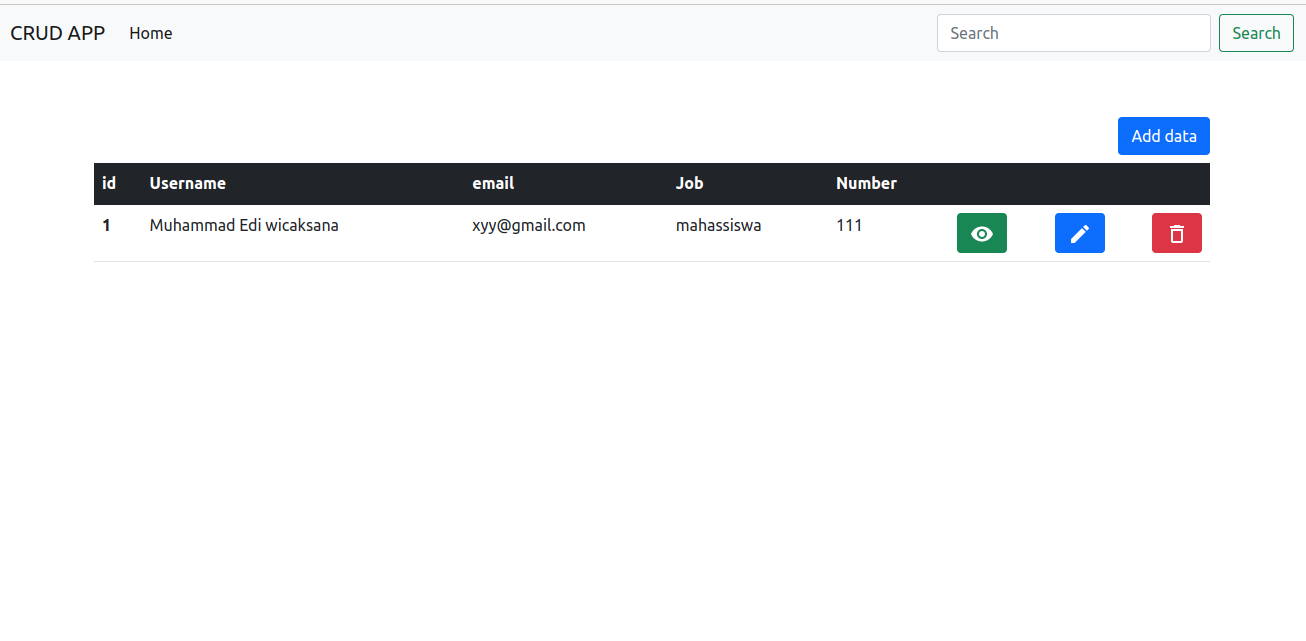Screen dimensions: 1306x641
Task: Select the Number column header
Action: (866, 183)
